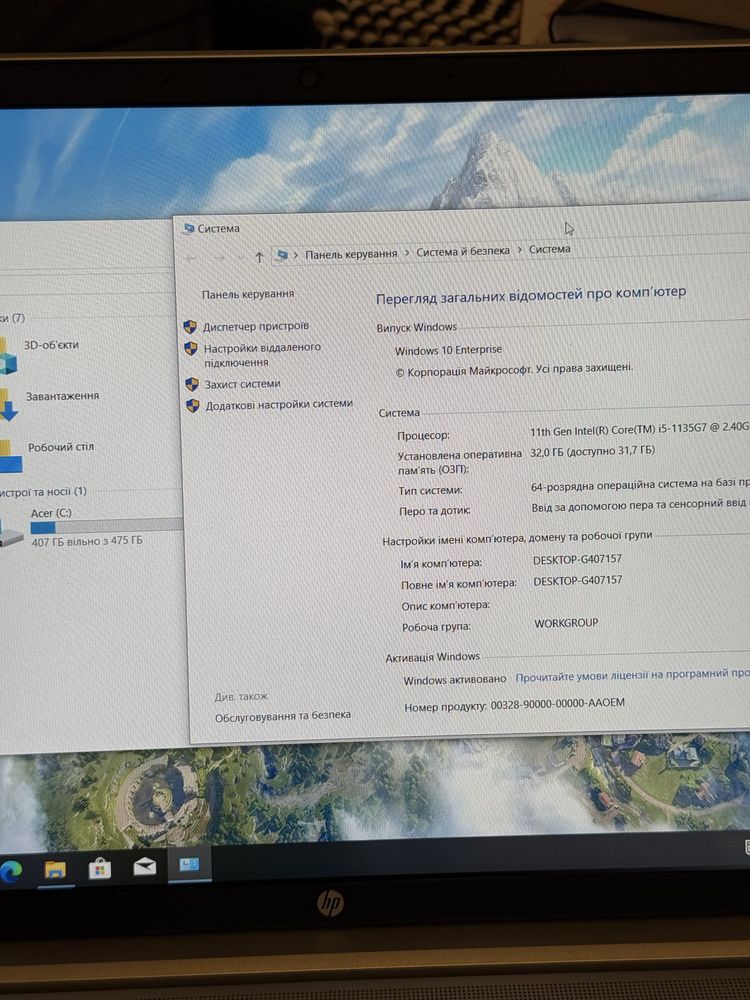Click computer name value beside Ім'я комп'ютера

coord(577,559)
